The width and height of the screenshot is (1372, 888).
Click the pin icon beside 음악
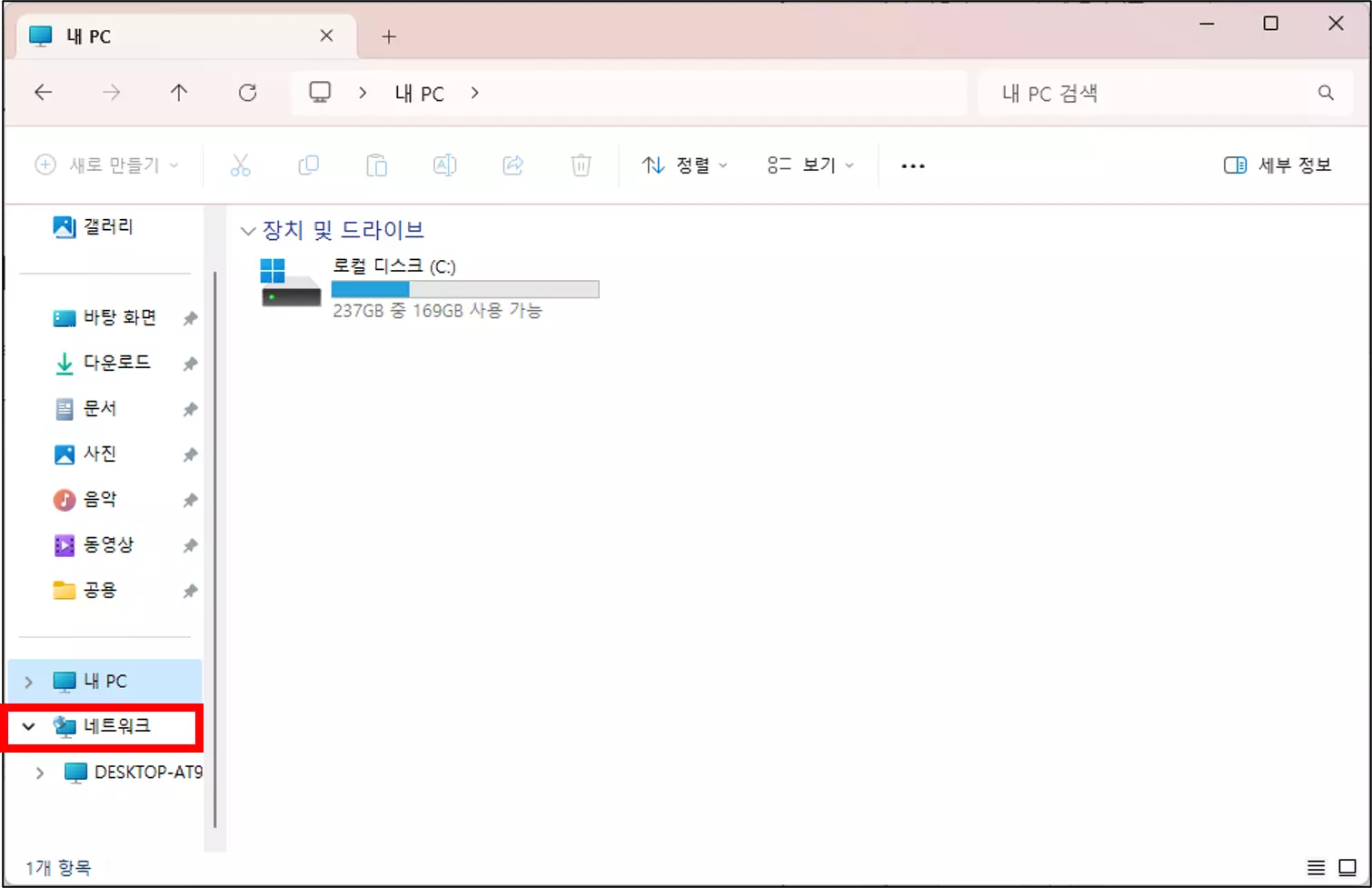pos(190,500)
